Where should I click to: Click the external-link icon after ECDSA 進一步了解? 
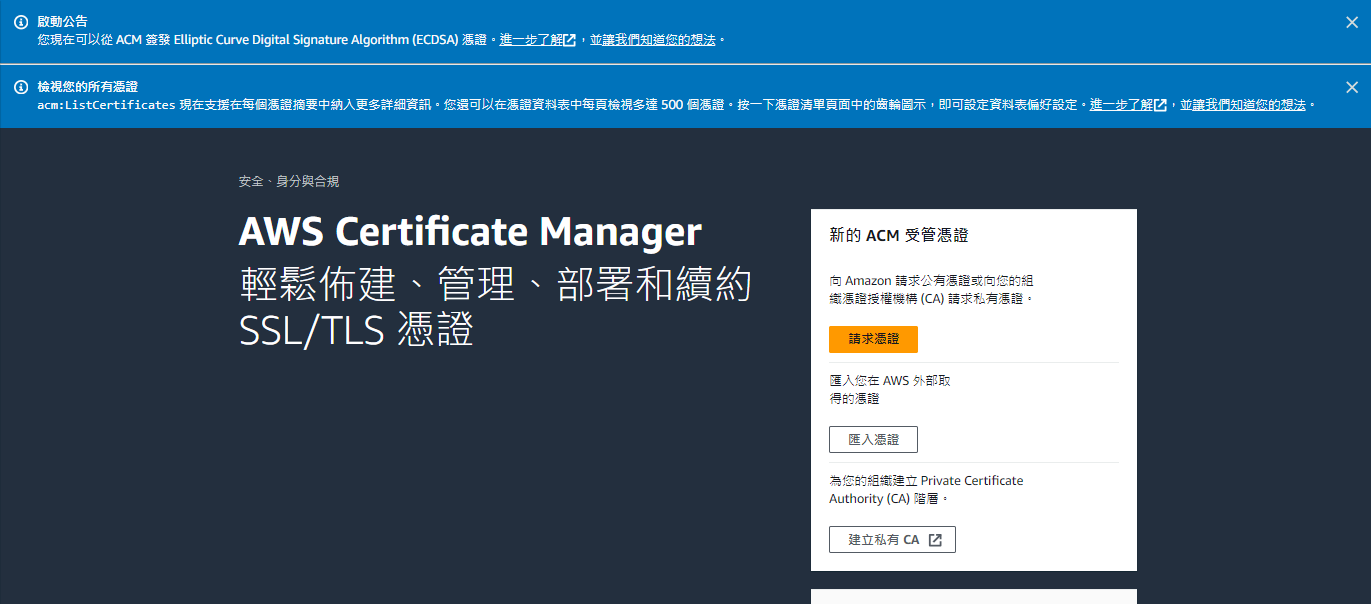tap(569, 40)
